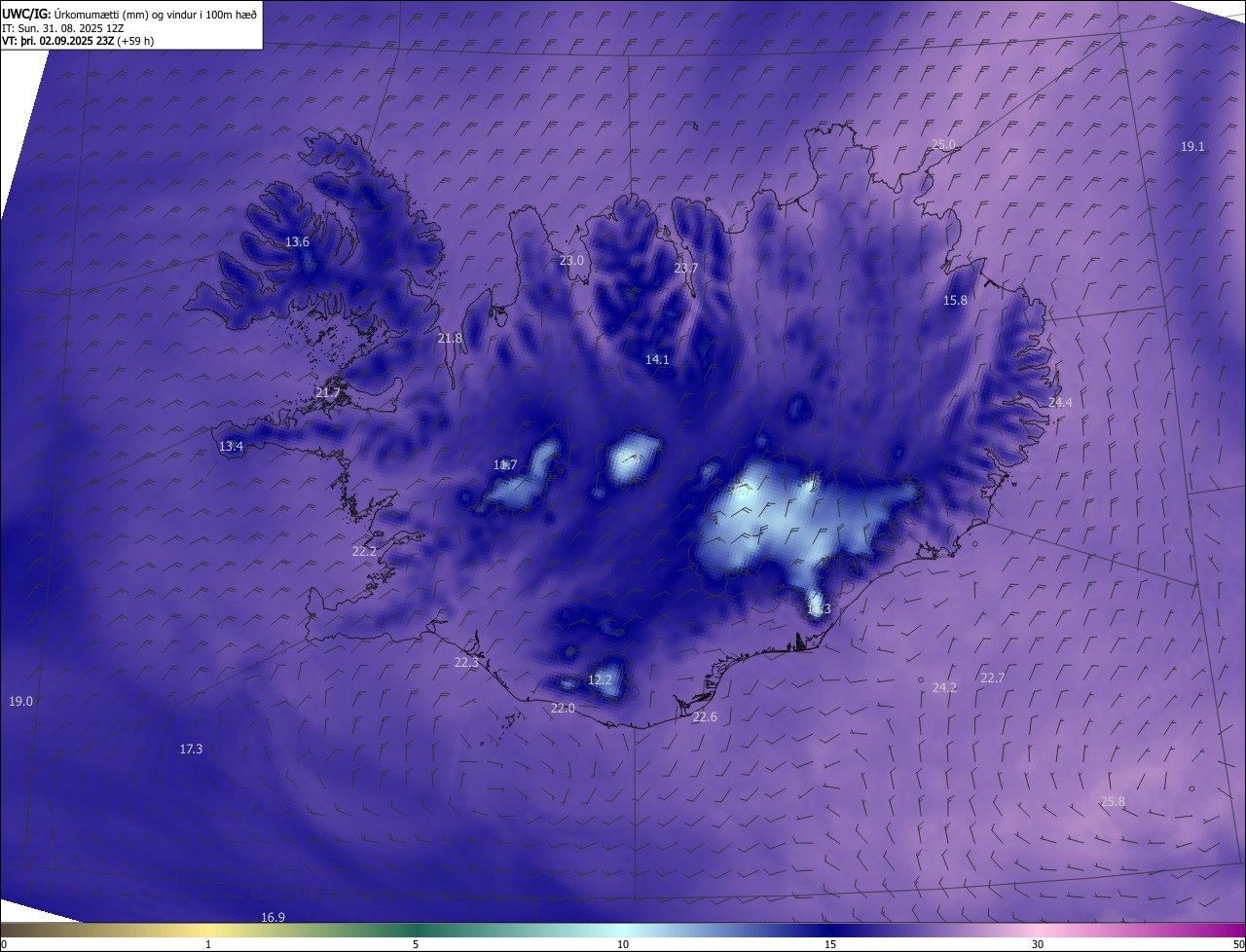Click the 'UWC/IG:' title heading text

(x=27, y=14)
